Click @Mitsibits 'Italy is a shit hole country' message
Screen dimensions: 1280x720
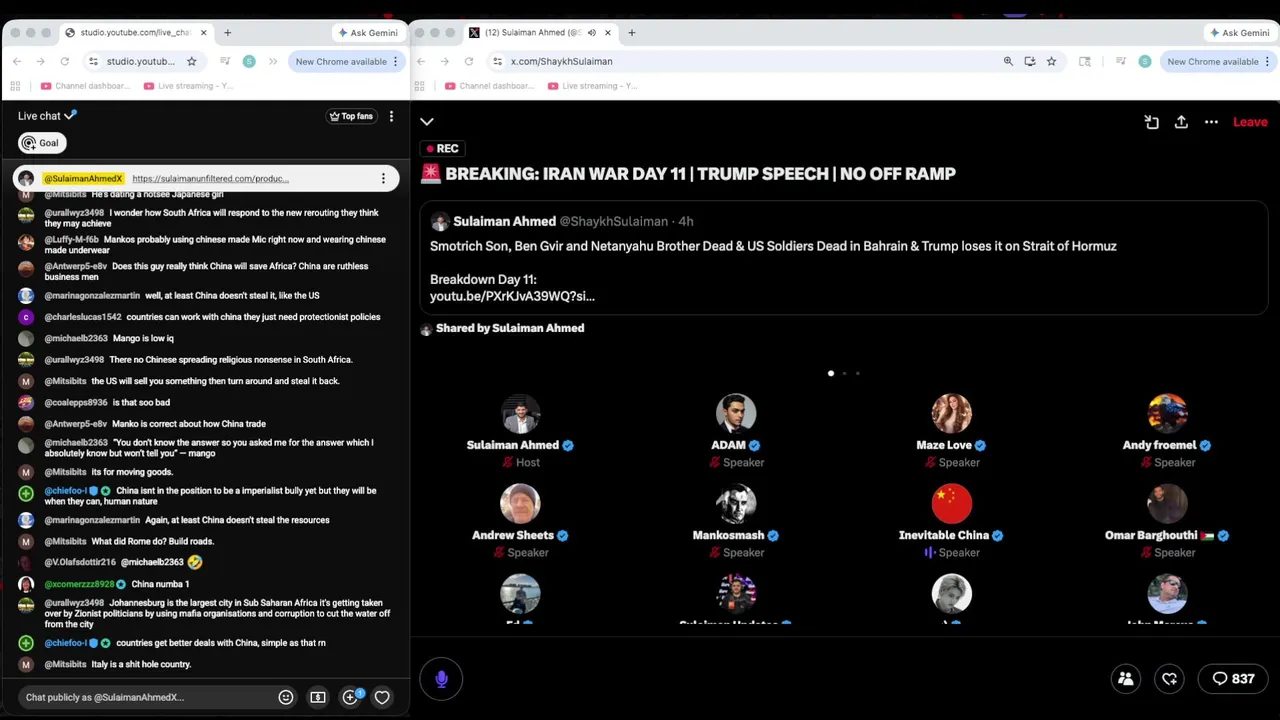pyautogui.click(x=141, y=664)
